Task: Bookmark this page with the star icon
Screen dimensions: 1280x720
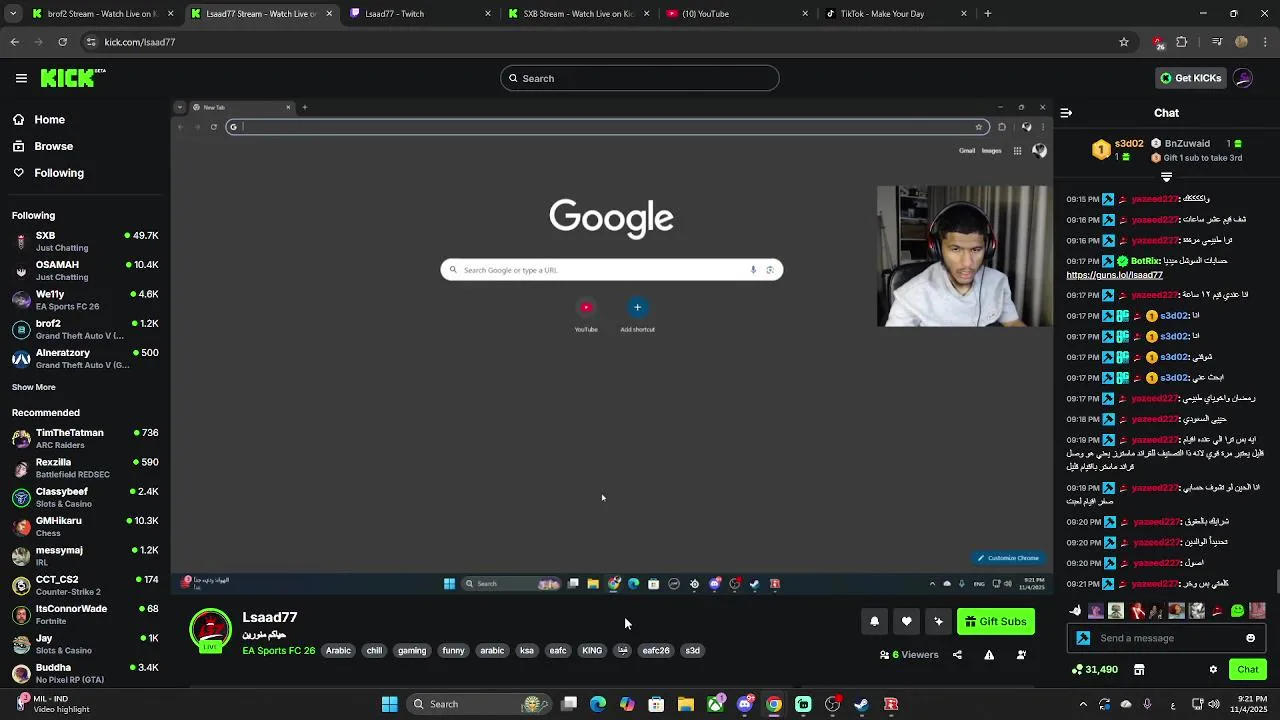Action: coord(1124,42)
